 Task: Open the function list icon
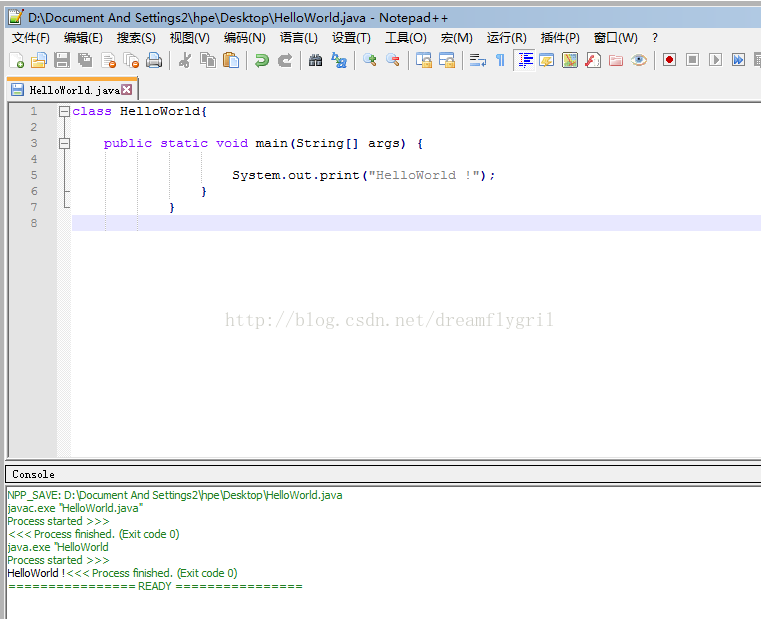click(593, 60)
